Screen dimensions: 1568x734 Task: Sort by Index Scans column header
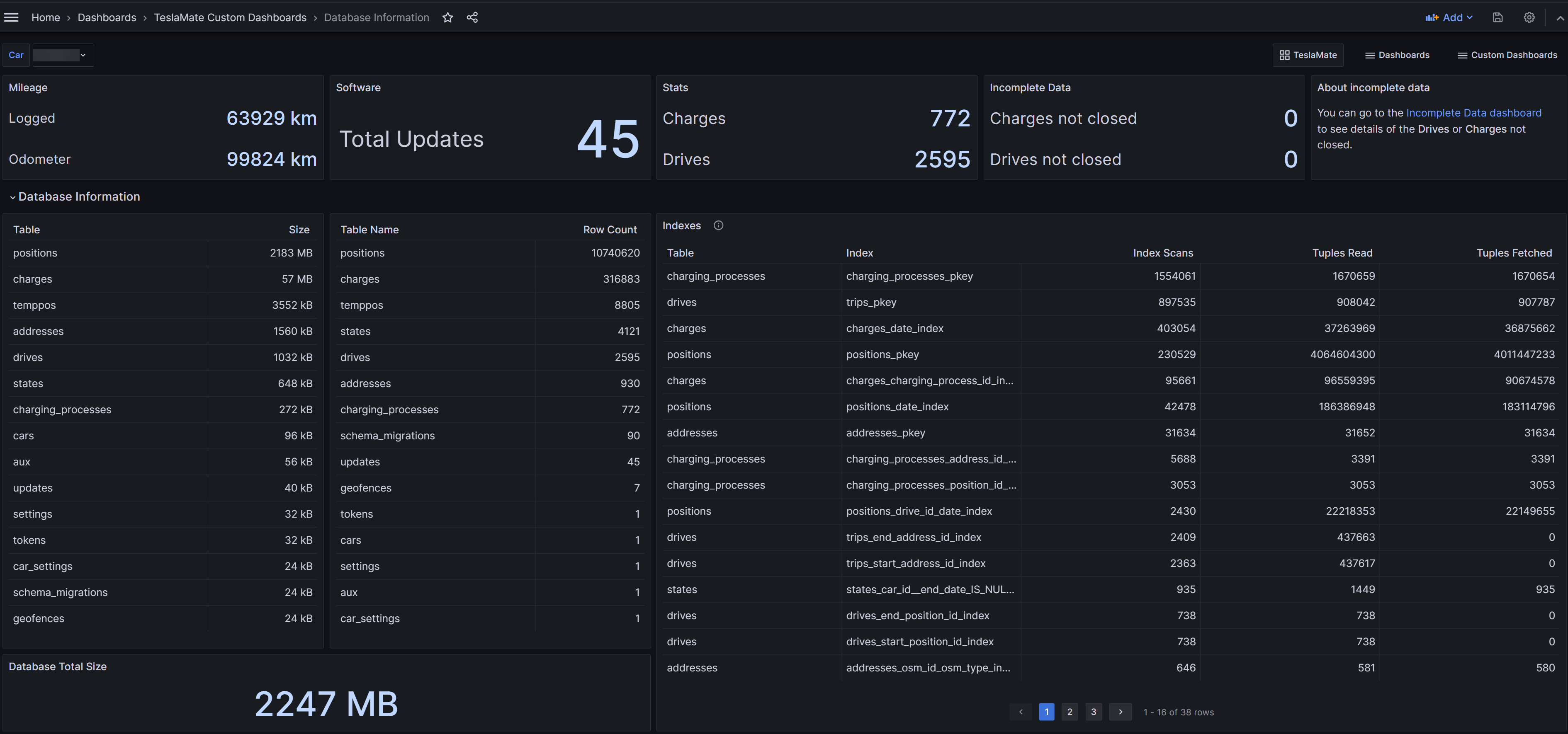[x=1162, y=253]
